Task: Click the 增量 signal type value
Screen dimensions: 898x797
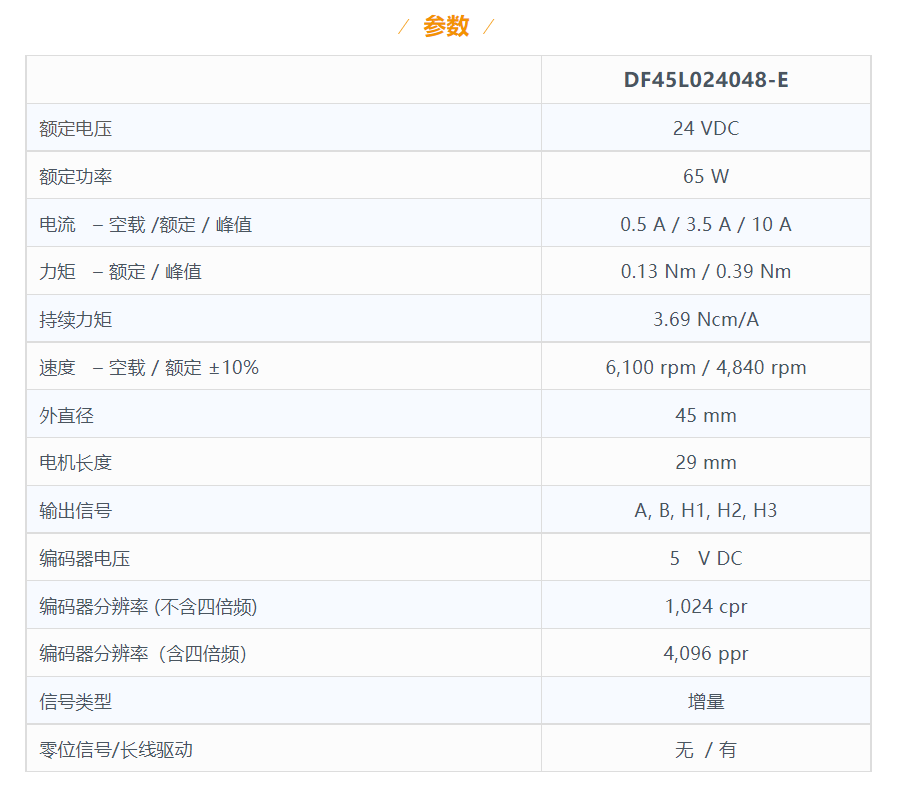Action: 706,702
